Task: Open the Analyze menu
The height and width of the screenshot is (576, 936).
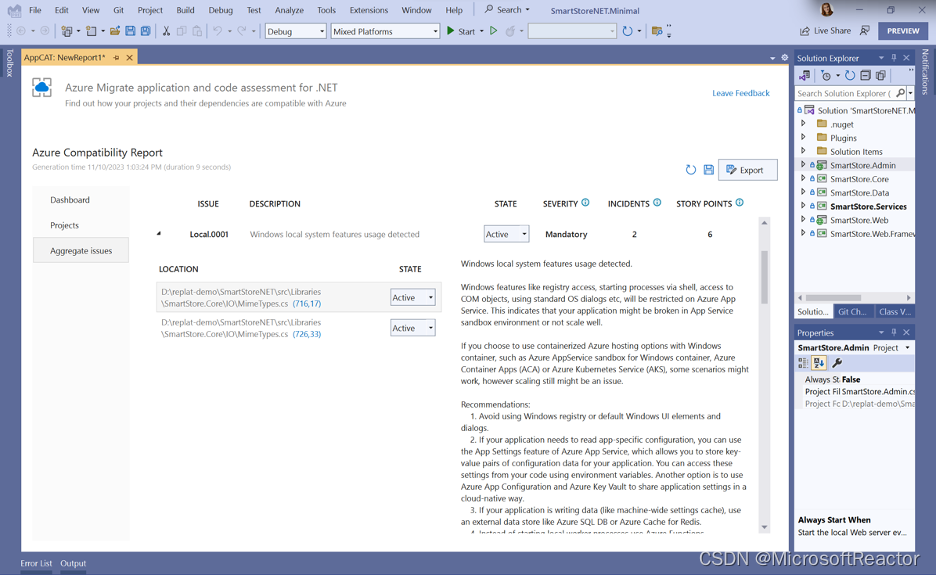Action: (289, 10)
